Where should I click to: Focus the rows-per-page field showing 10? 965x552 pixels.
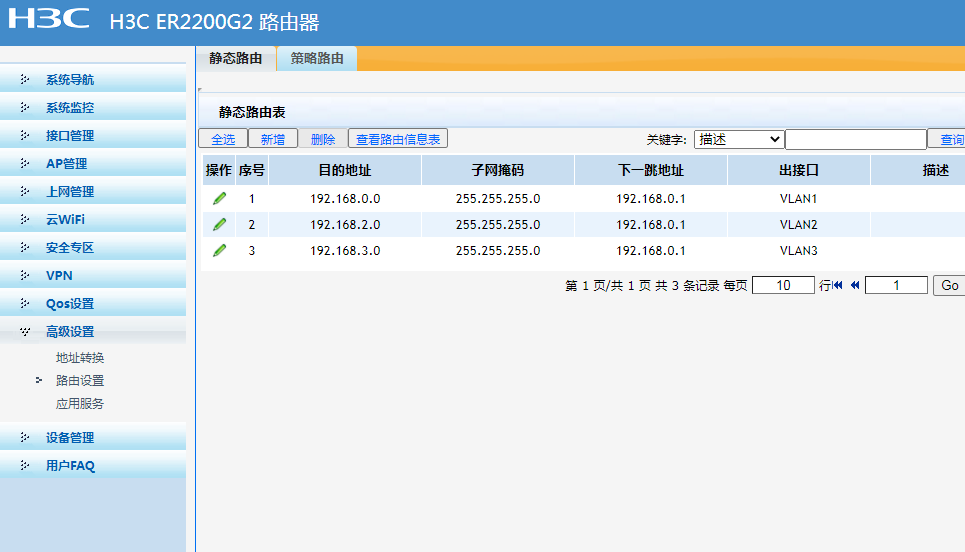[x=783, y=285]
